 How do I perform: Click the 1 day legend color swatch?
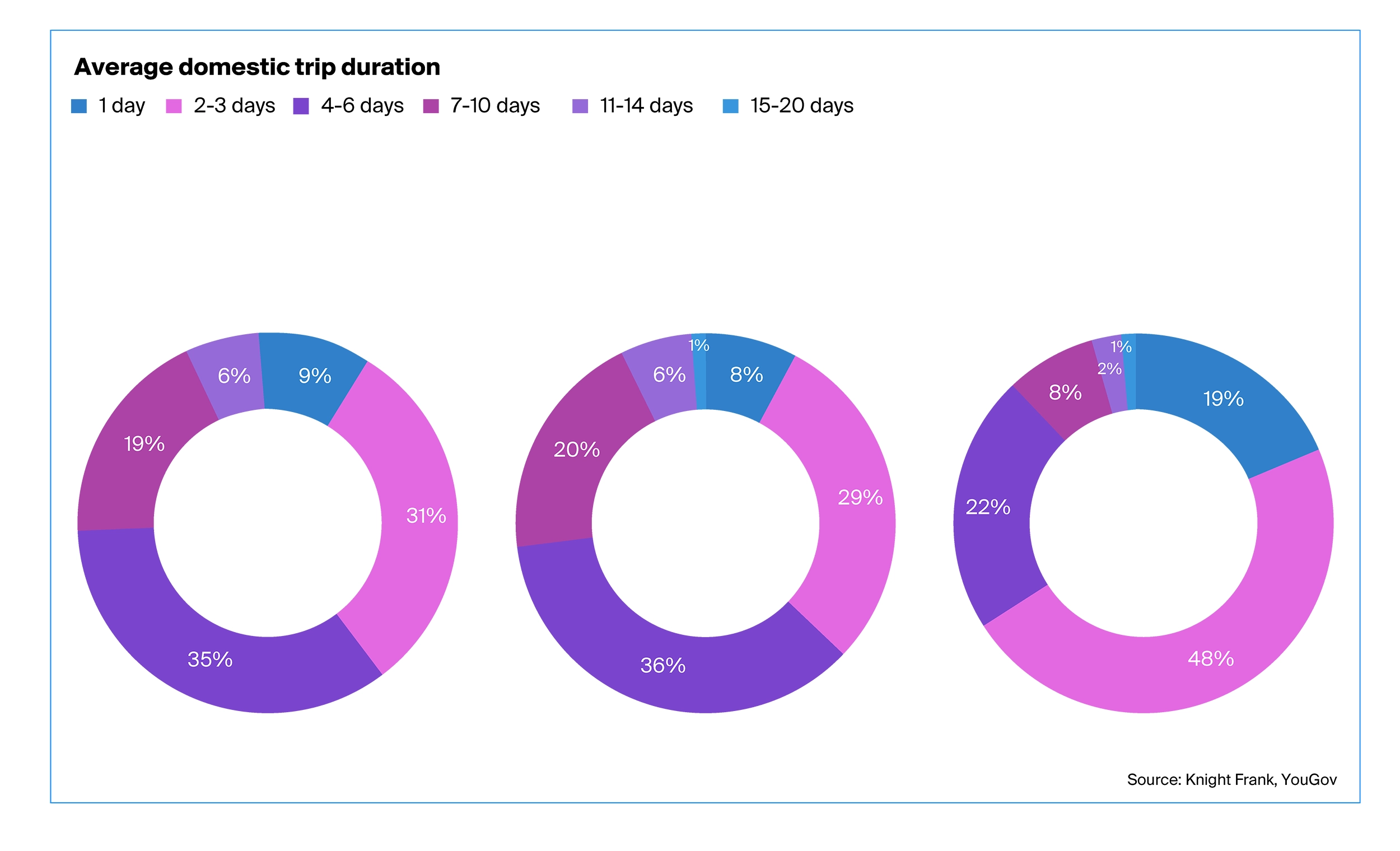coord(78,106)
